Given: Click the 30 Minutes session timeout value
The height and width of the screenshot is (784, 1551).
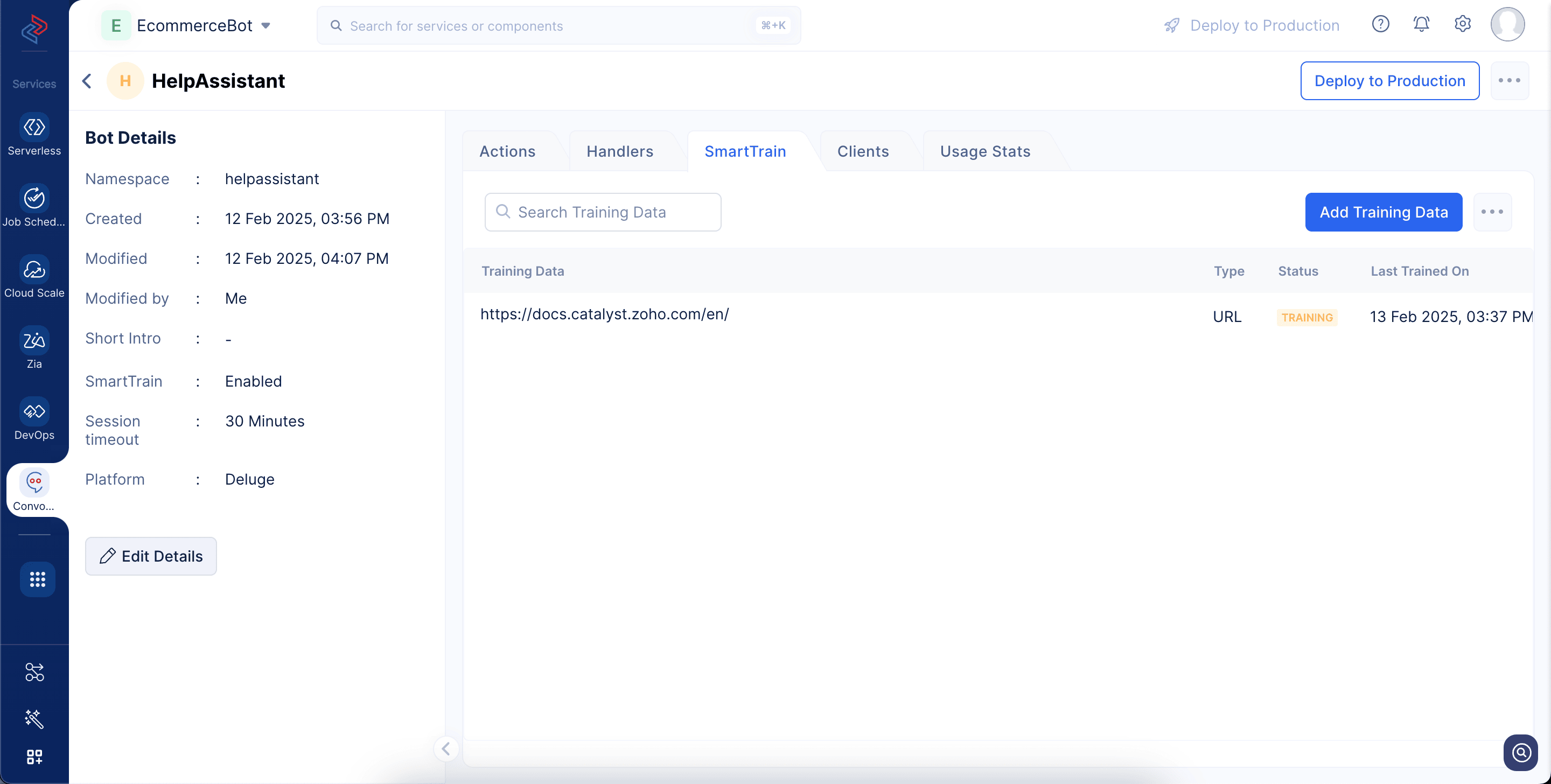Looking at the screenshot, I should [265, 421].
